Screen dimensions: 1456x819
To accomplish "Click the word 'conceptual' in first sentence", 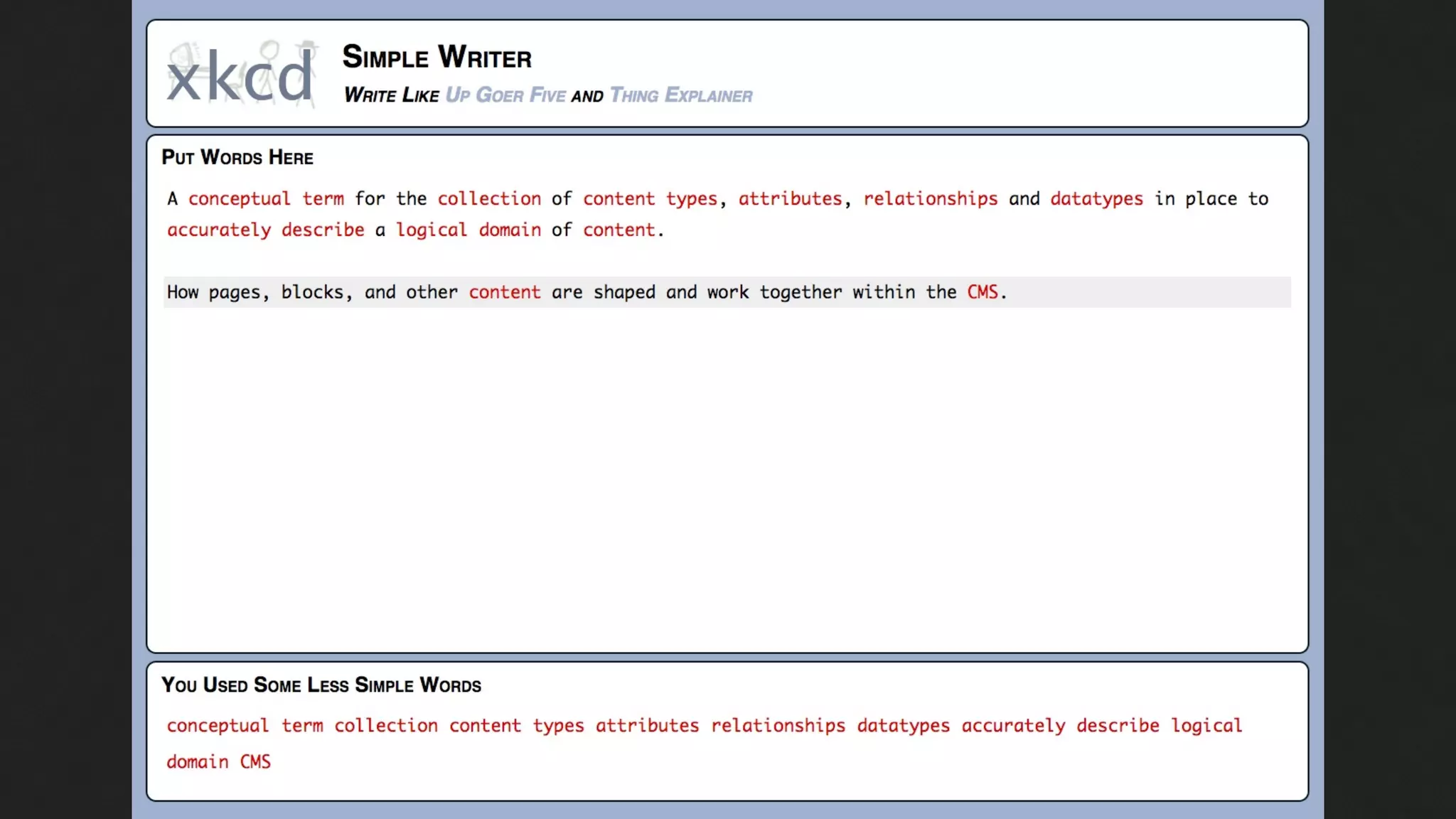I will (239, 199).
